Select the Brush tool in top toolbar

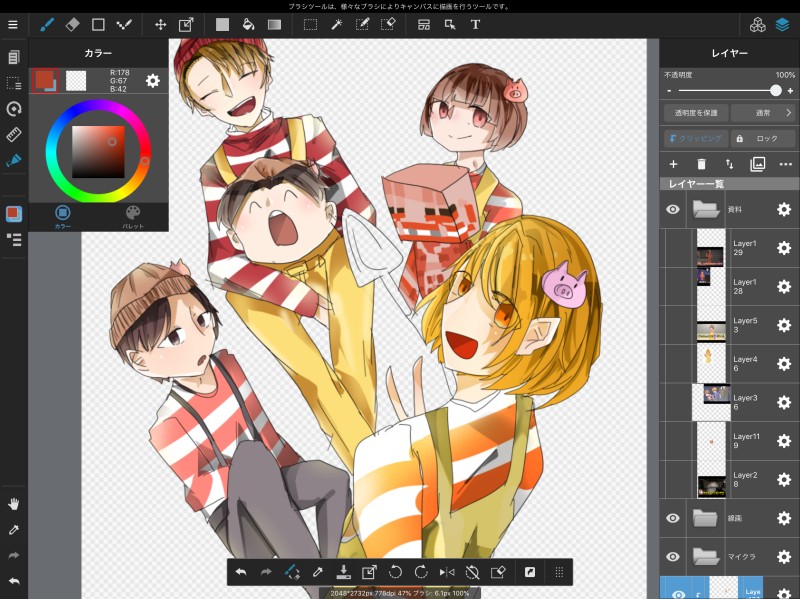click(x=47, y=24)
